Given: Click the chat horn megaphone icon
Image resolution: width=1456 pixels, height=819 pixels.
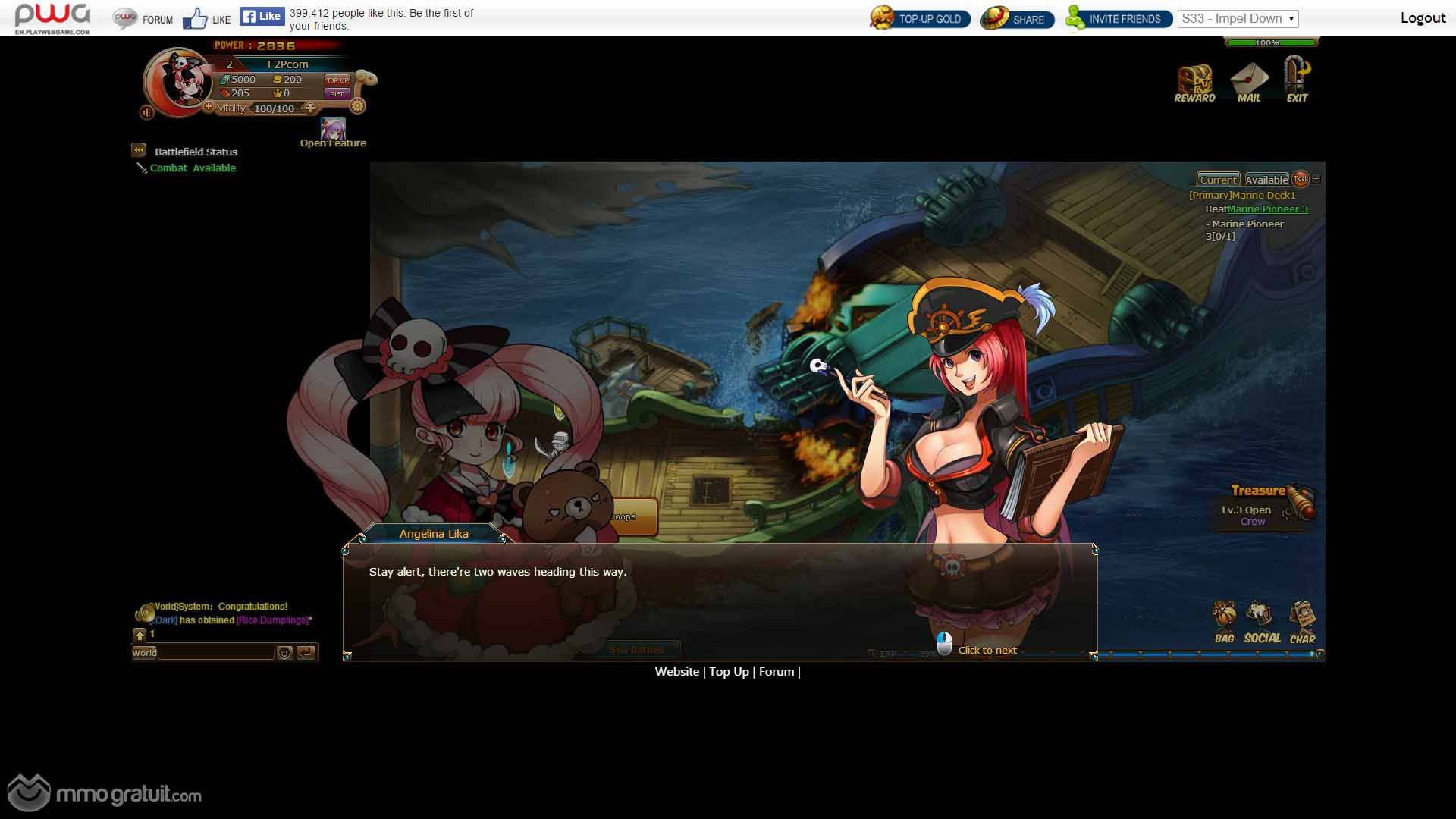Looking at the screenshot, I should [144, 612].
